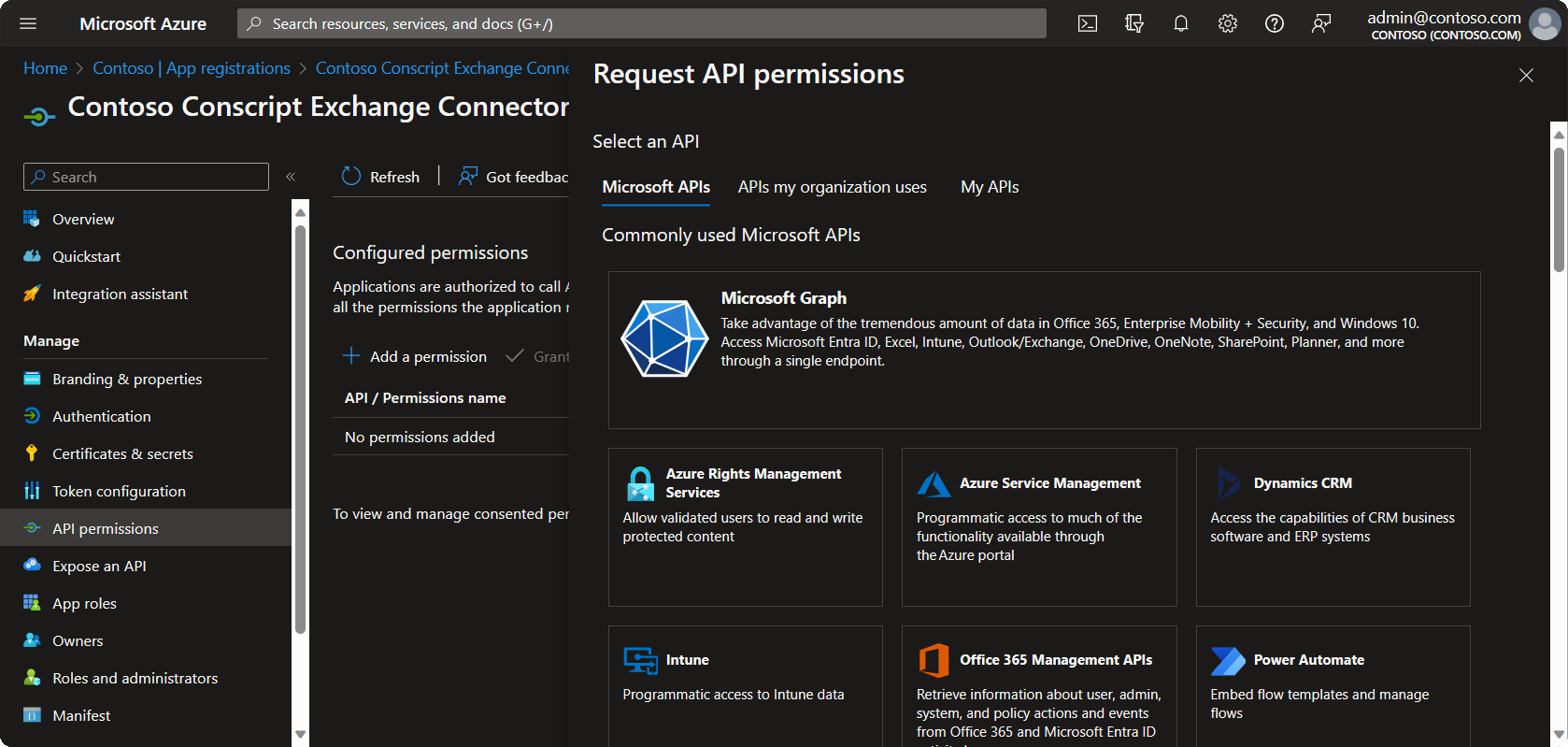This screenshot has height=747, width=1568.
Task: Select the Microsoft Graph card
Action: (x=1044, y=351)
